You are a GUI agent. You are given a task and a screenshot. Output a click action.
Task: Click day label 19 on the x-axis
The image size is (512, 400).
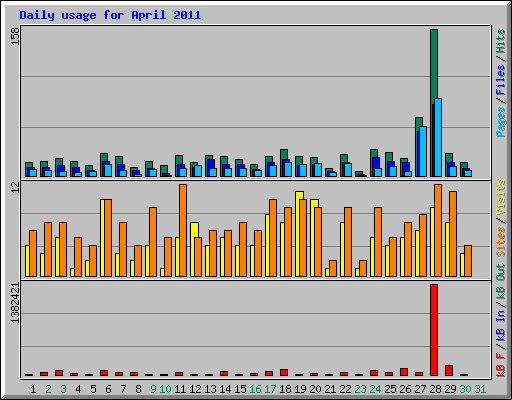click(x=300, y=389)
